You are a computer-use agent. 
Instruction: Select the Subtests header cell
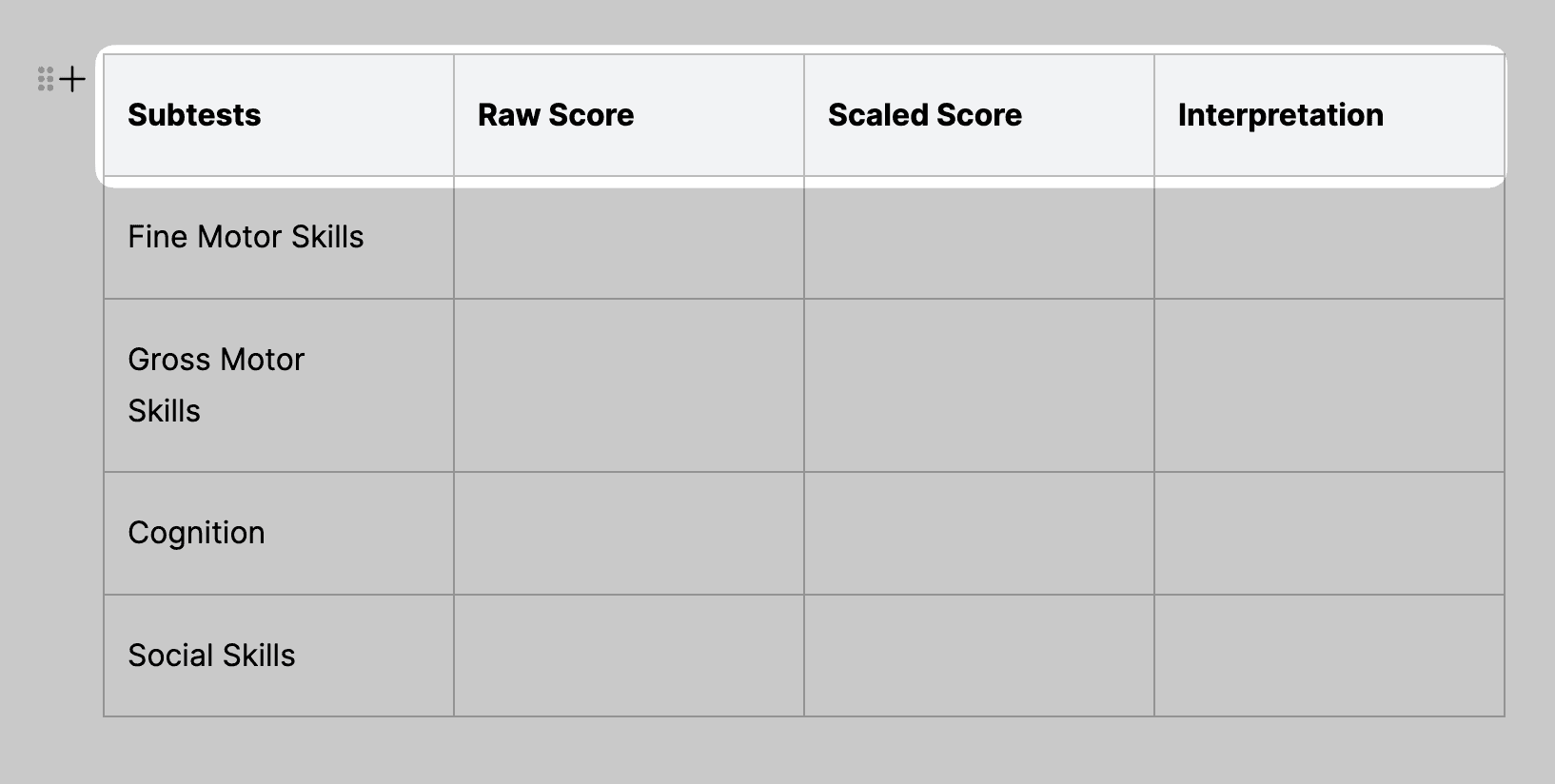276,115
